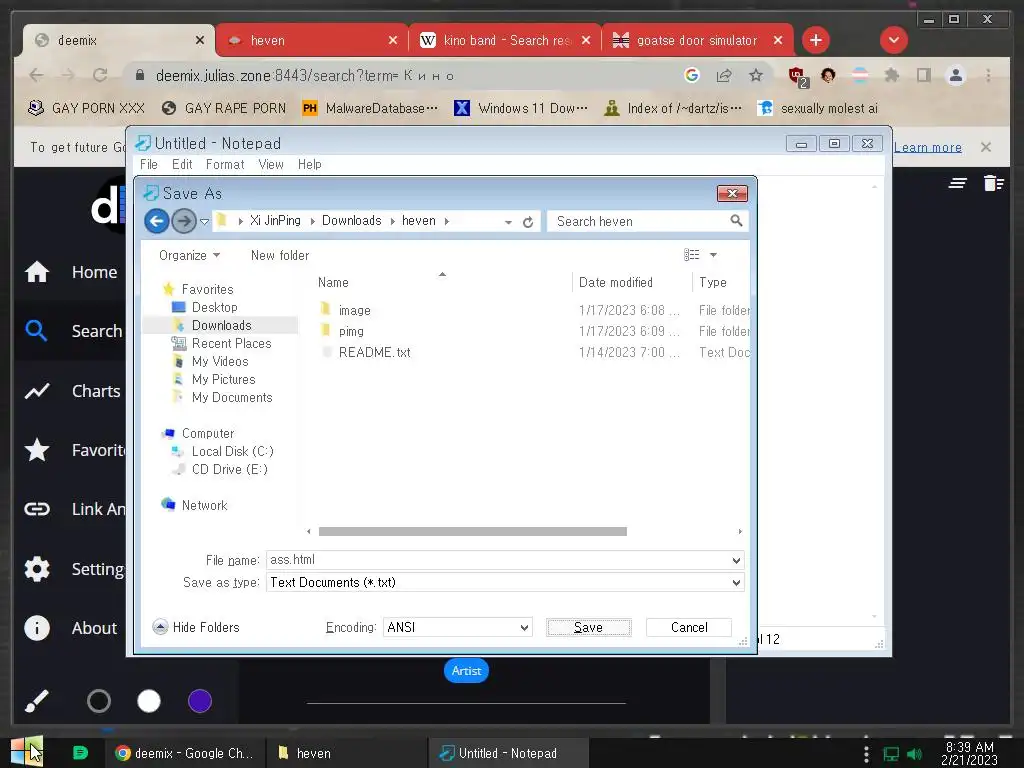Click New folder button
Viewport: 1024px width, 768px height.
(x=280, y=255)
